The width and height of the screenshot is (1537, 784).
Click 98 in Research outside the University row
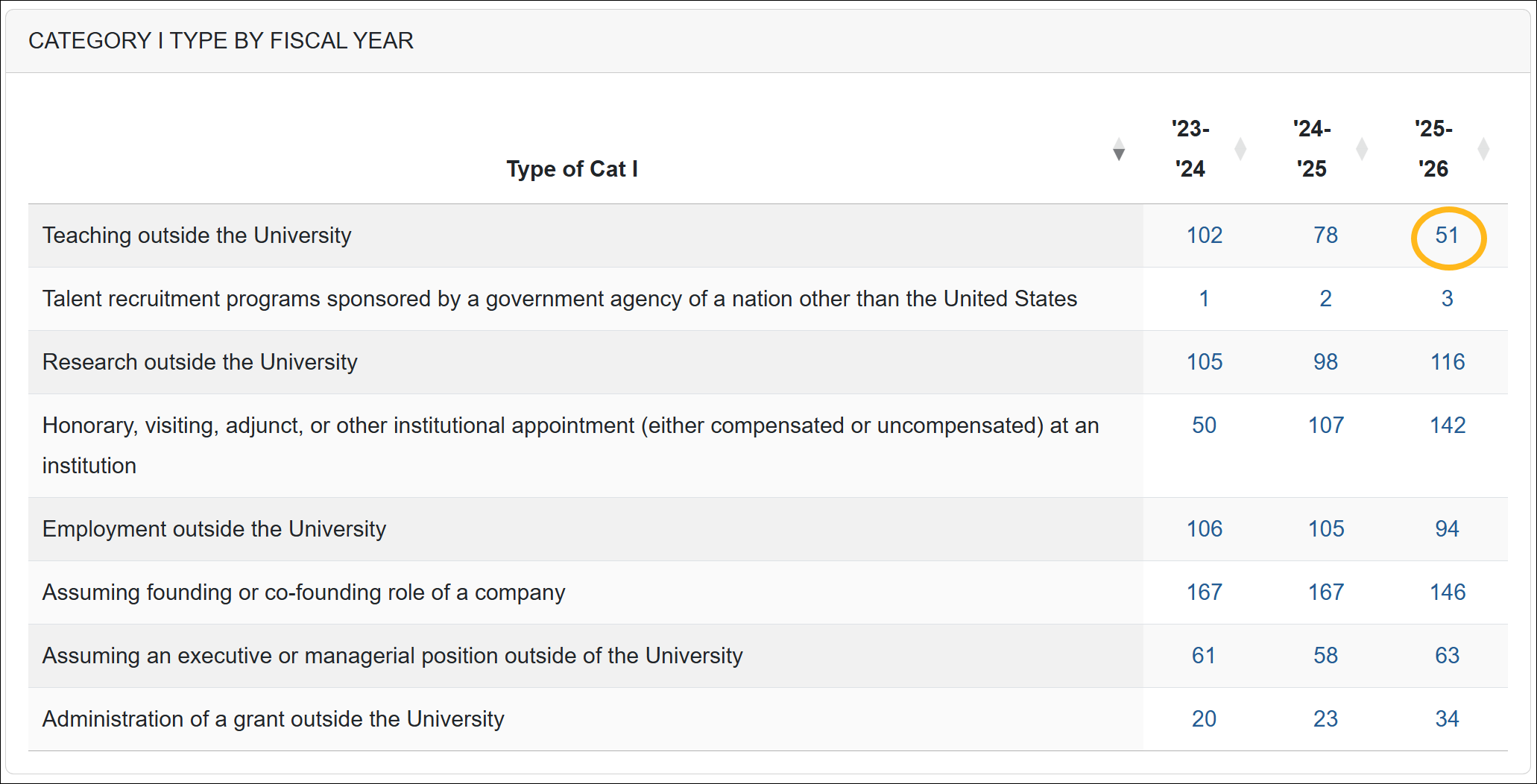coord(1325,362)
